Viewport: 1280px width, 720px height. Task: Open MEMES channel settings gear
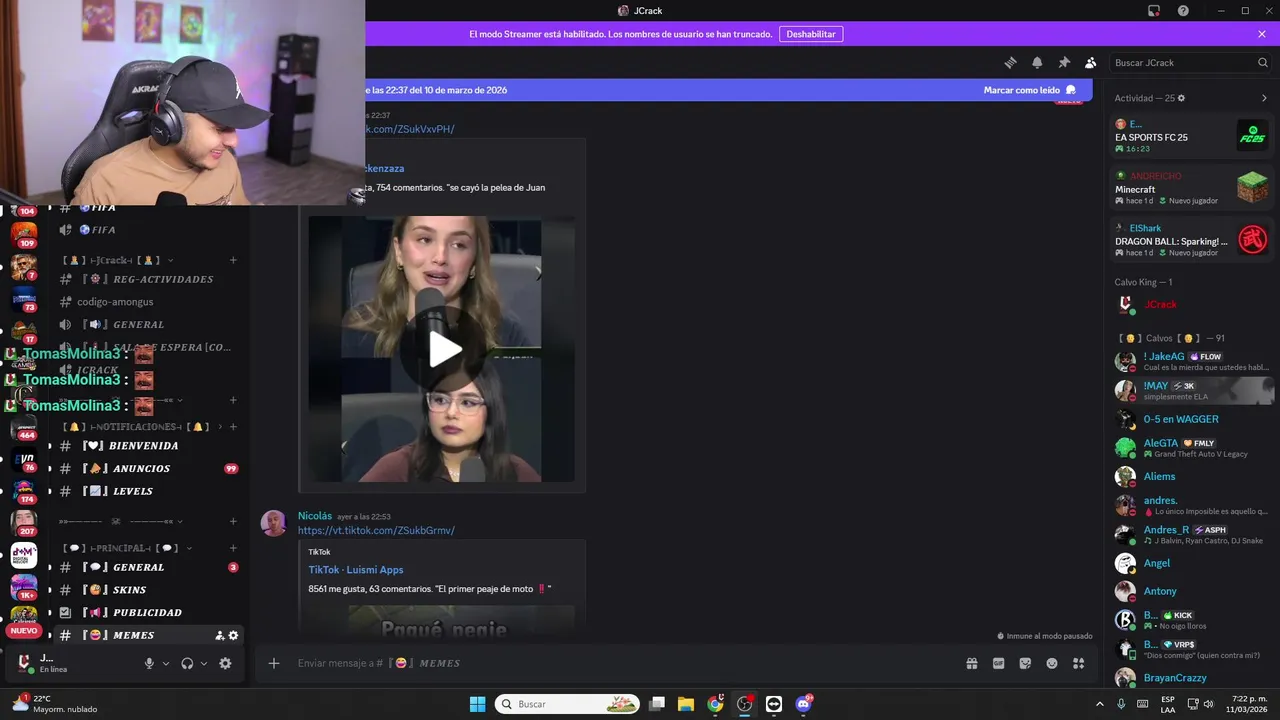click(x=234, y=635)
